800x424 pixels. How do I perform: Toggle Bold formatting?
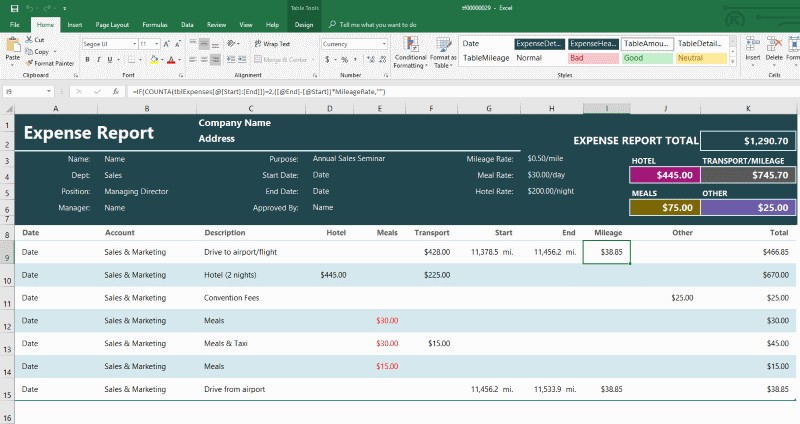pyautogui.click(x=88, y=60)
